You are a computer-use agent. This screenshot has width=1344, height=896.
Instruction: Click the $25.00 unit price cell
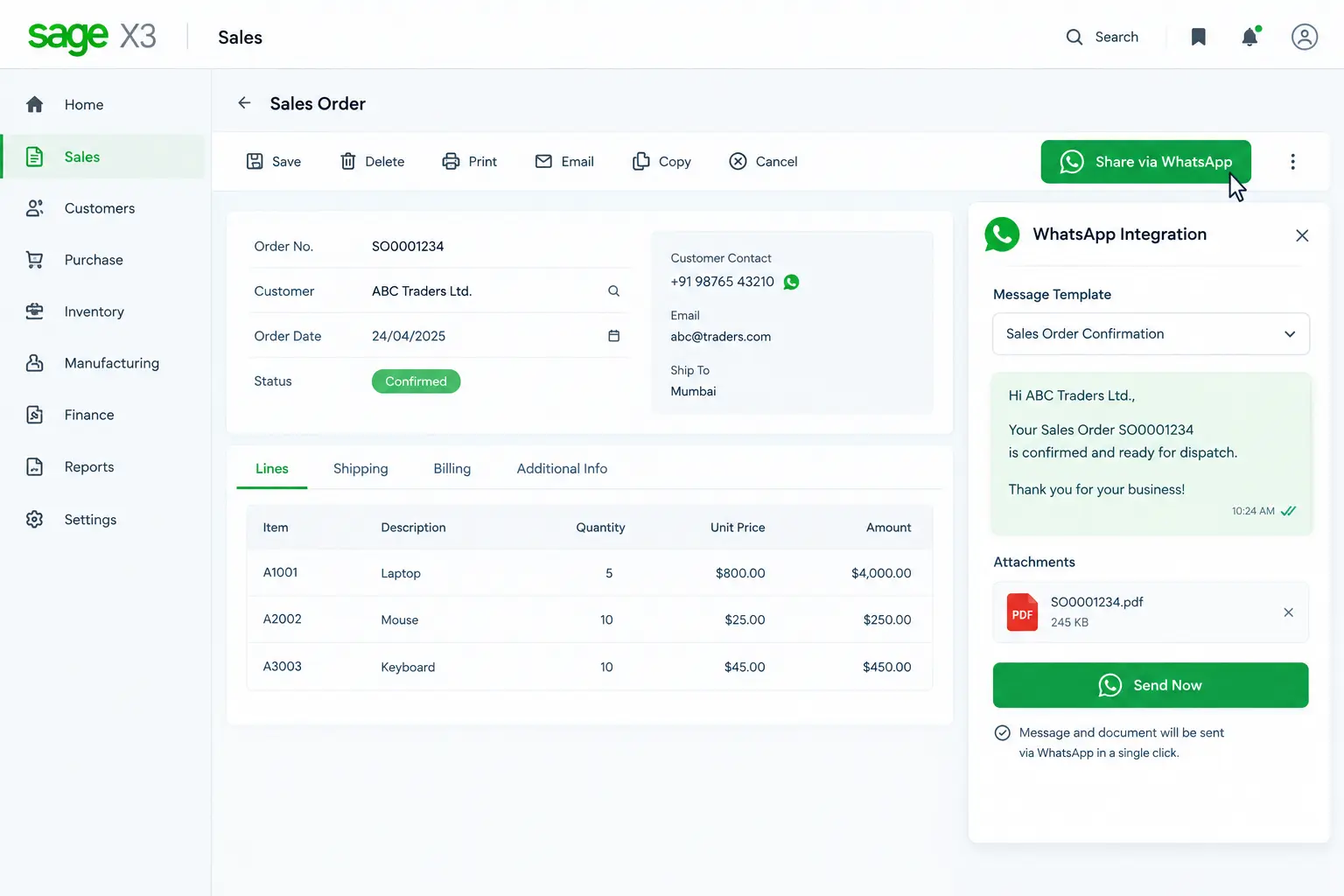pos(745,619)
